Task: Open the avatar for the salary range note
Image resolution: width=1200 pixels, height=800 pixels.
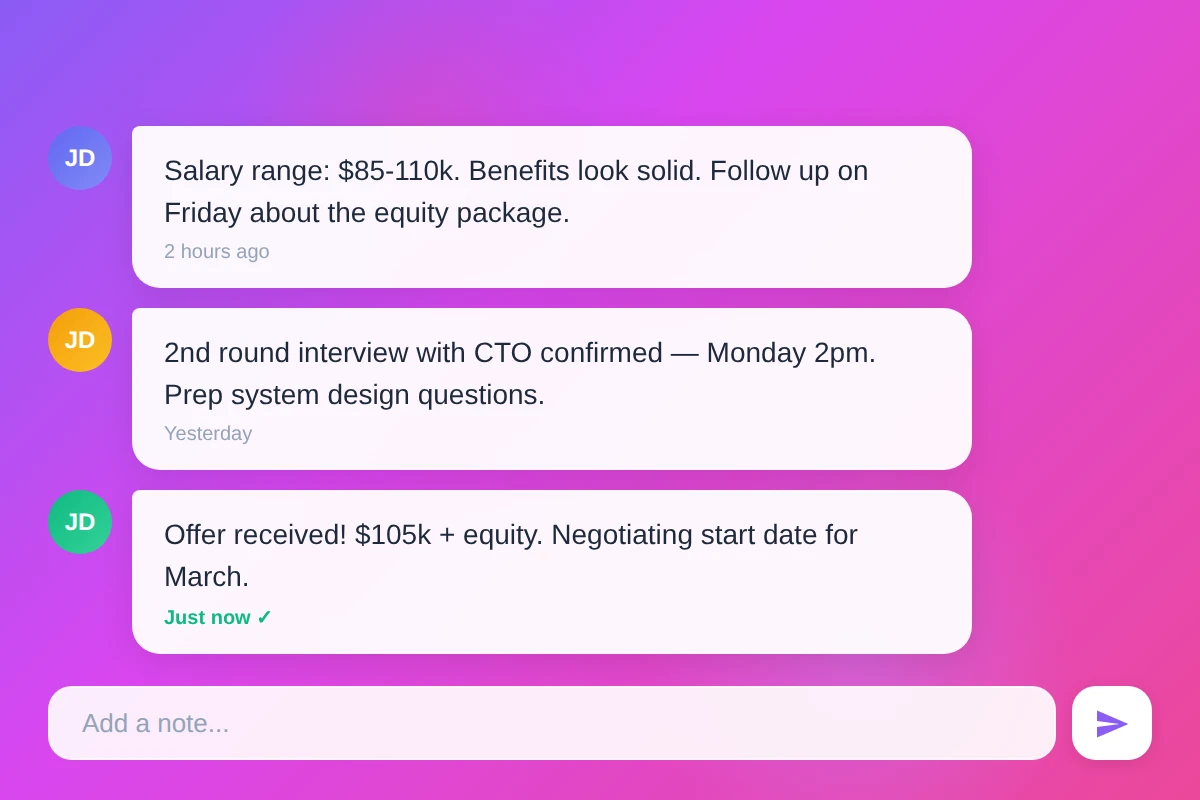Action: (x=80, y=158)
